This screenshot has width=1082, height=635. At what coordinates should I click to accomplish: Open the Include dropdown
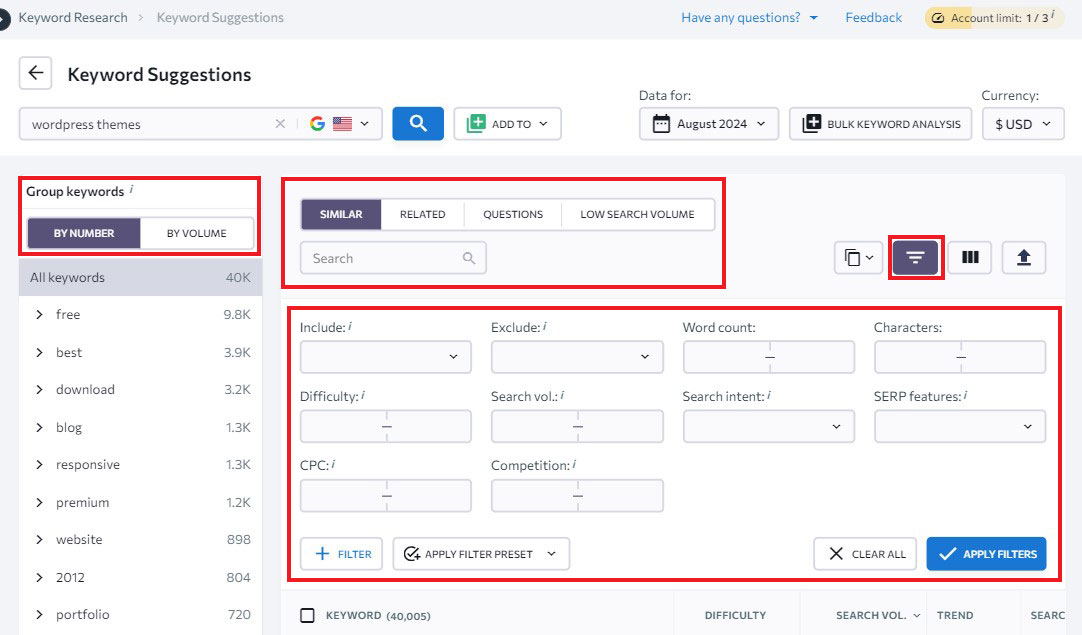[x=386, y=357]
